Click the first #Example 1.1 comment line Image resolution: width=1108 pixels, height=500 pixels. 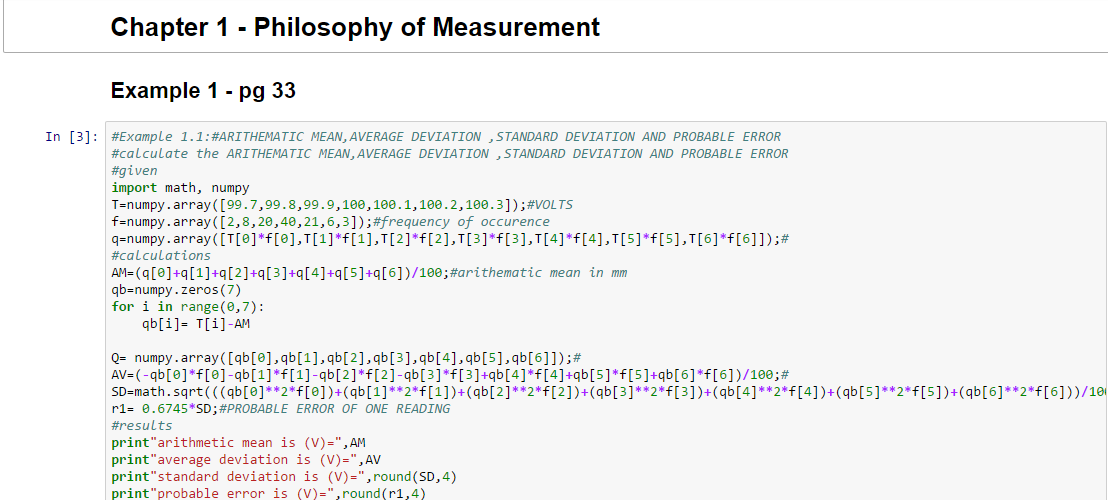[446, 137]
